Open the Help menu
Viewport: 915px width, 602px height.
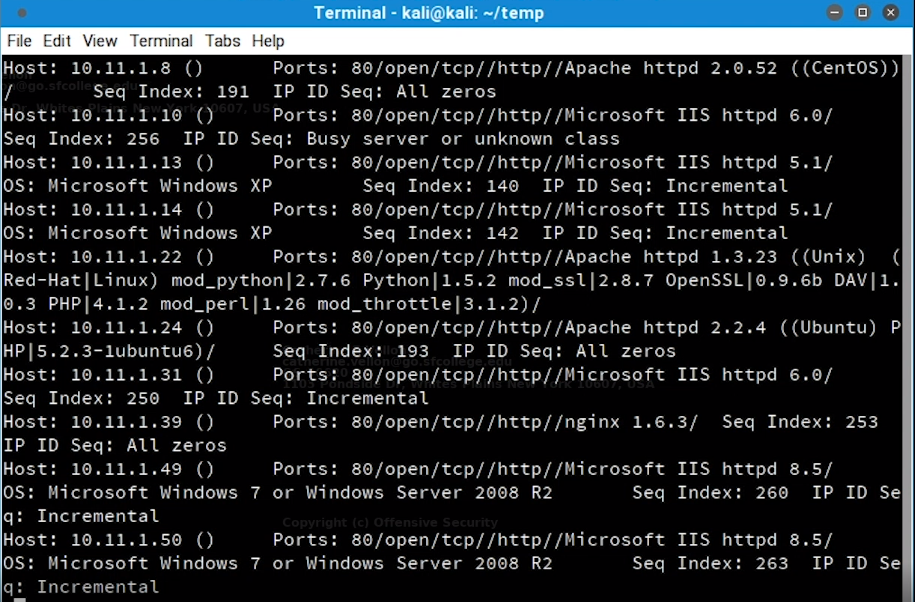268,41
